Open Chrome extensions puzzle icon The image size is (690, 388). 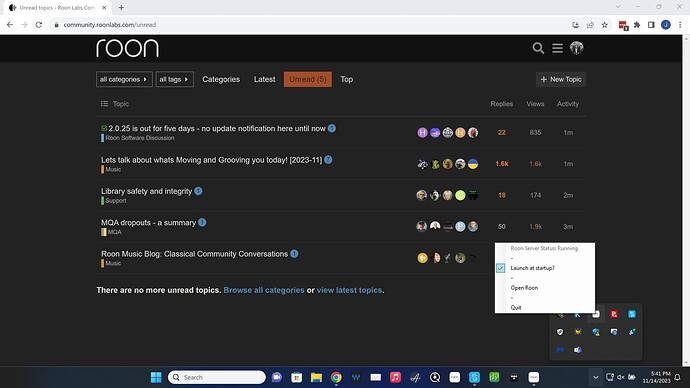click(x=637, y=25)
